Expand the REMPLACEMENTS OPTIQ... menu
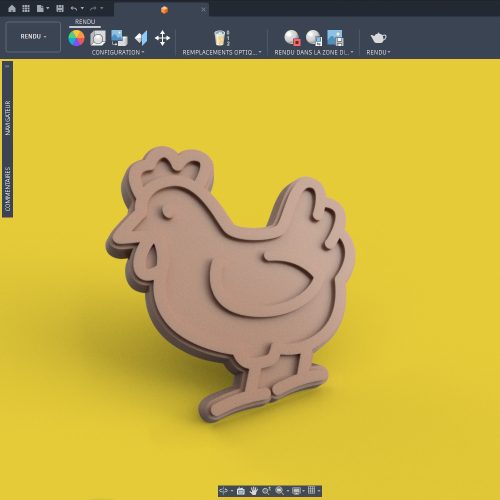Viewport: 500px width, 500px height. click(x=222, y=52)
